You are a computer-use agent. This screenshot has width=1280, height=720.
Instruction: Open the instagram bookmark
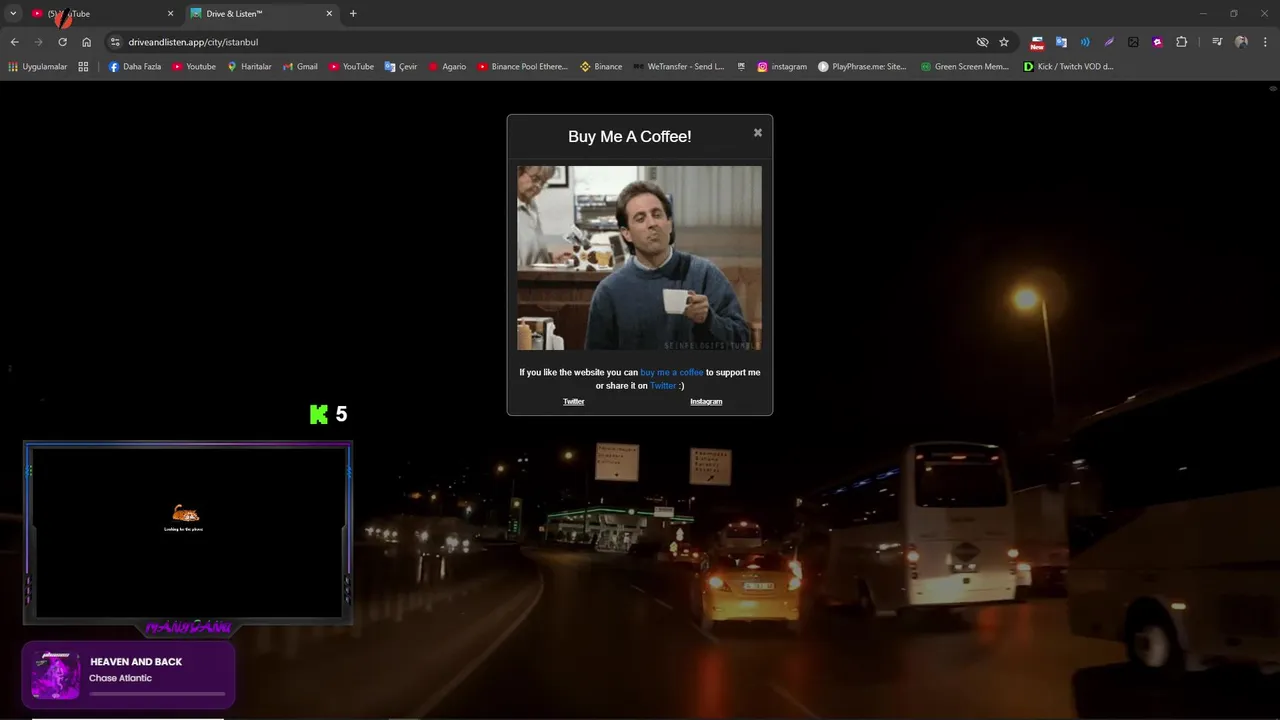pos(782,67)
